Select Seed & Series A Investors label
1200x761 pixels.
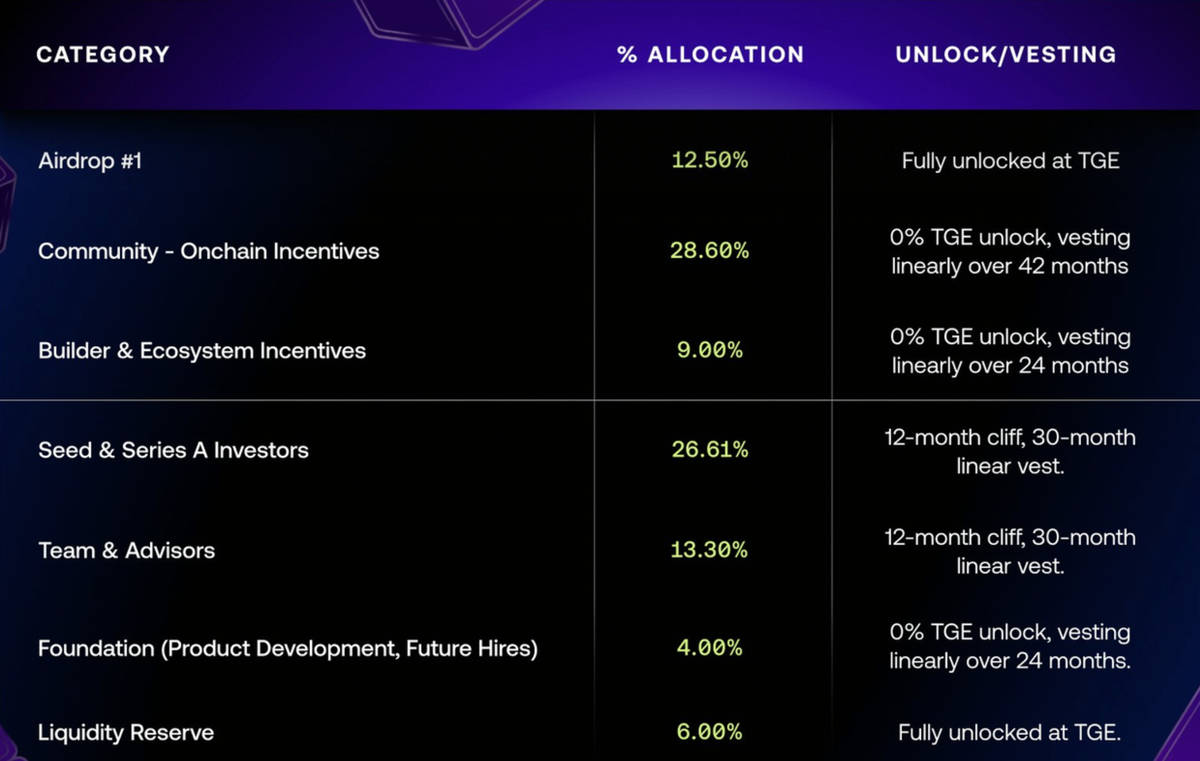(173, 450)
